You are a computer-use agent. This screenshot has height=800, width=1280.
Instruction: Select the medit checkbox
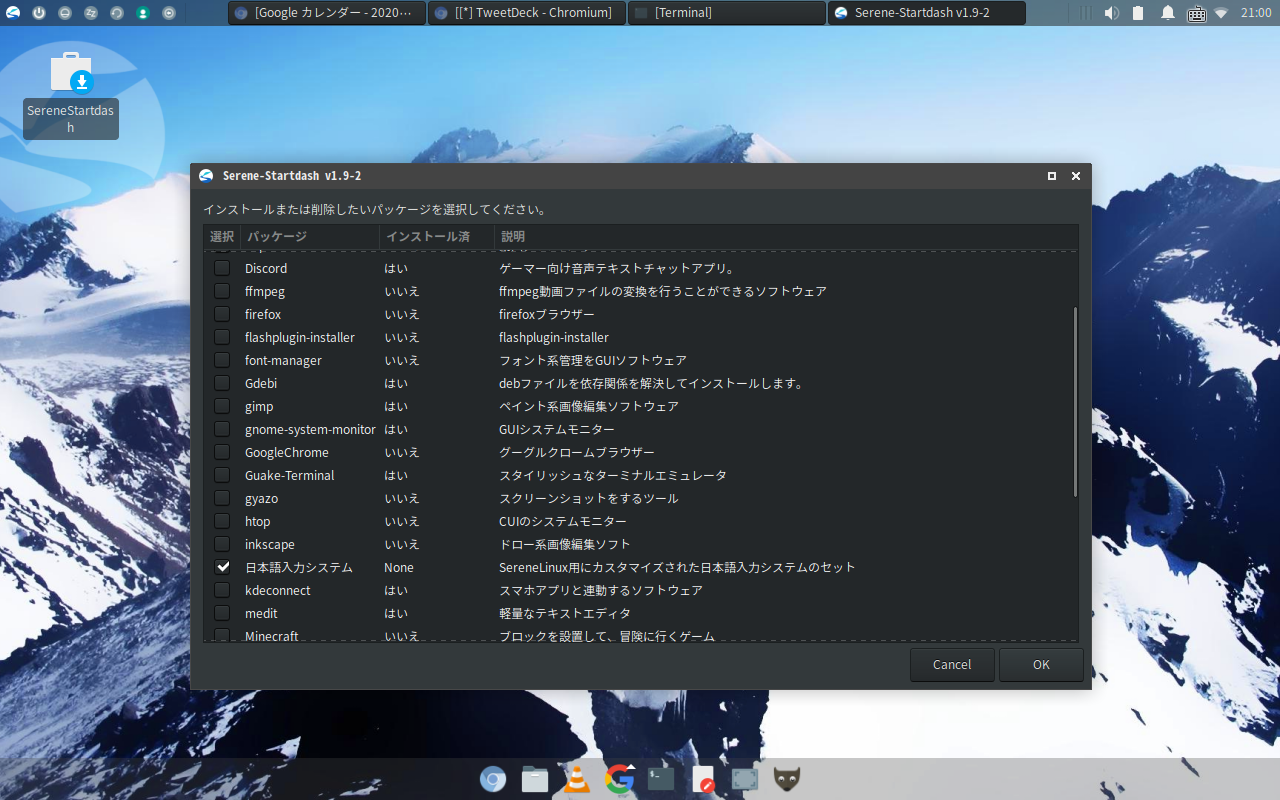point(222,613)
